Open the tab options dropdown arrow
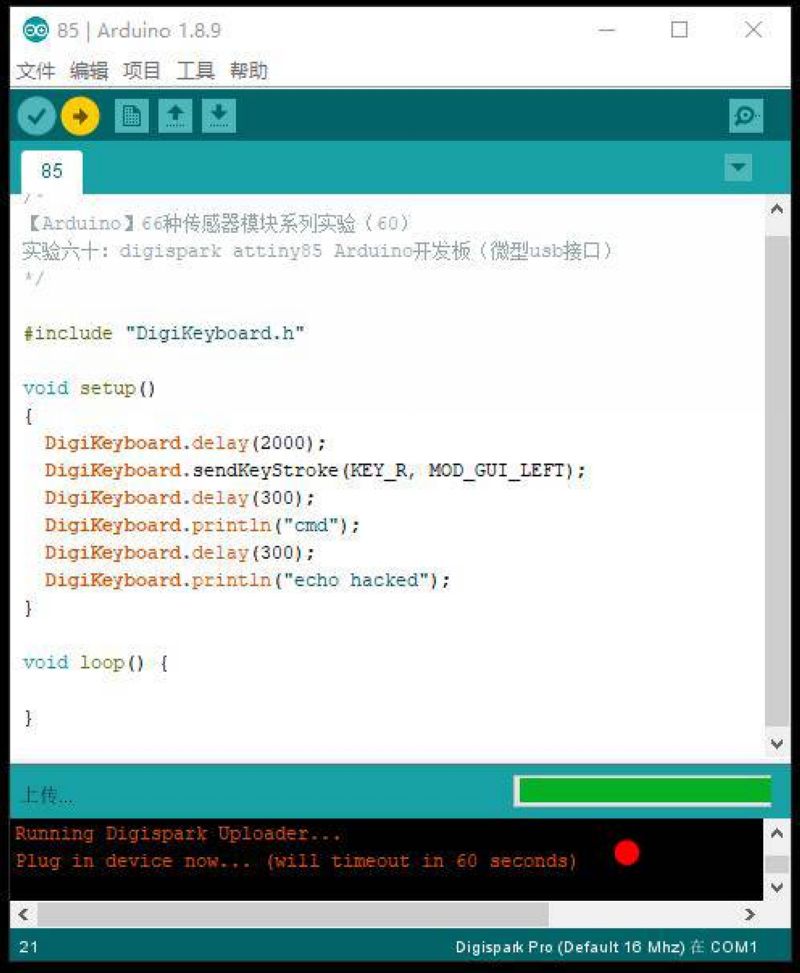Image resolution: width=800 pixels, height=973 pixels. coord(738,168)
